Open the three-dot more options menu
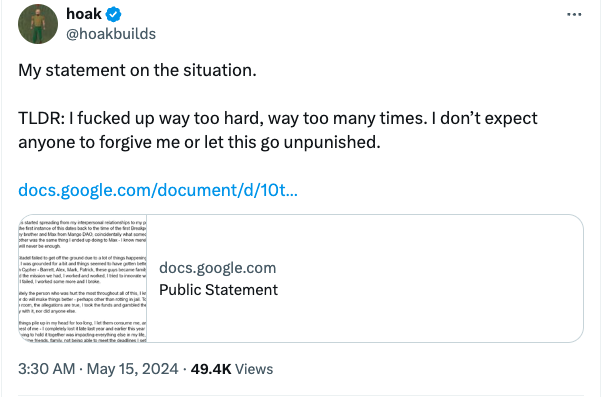 click(574, 15)
